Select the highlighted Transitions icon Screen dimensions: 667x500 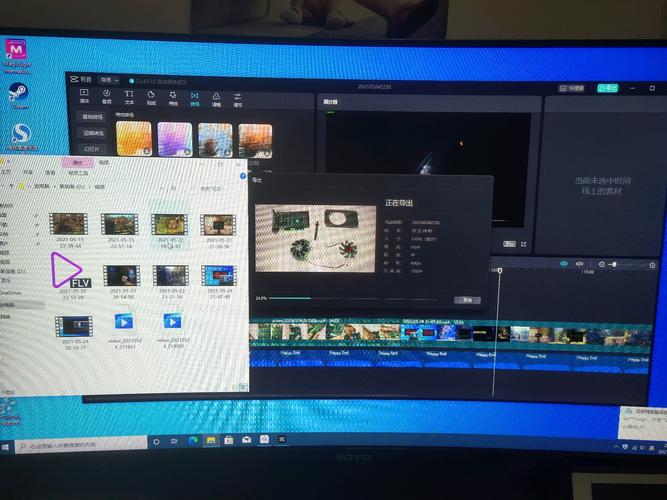click(x=195, y=97)
